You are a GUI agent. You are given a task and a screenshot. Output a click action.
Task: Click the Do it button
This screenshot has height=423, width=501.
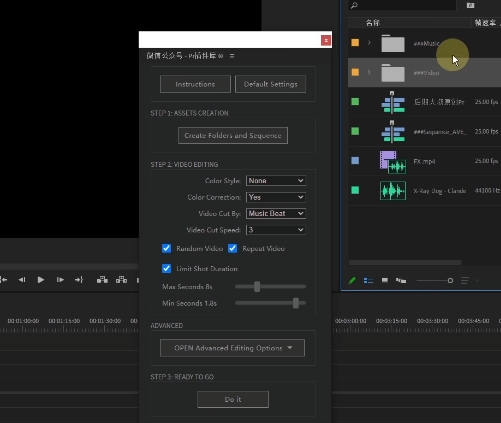pyautogui.click(x=233, y=399)
